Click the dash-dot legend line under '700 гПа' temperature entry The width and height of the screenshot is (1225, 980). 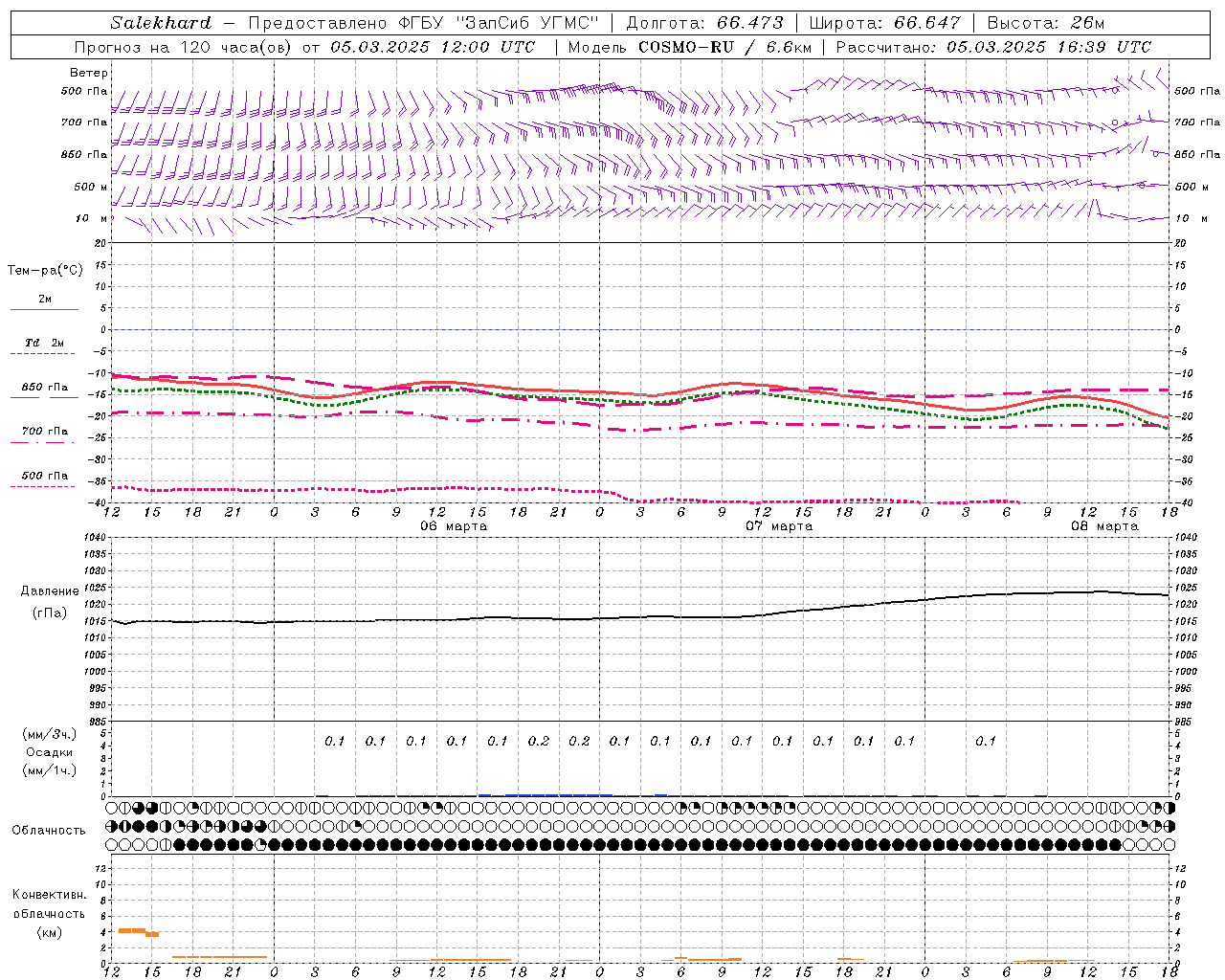42,442
